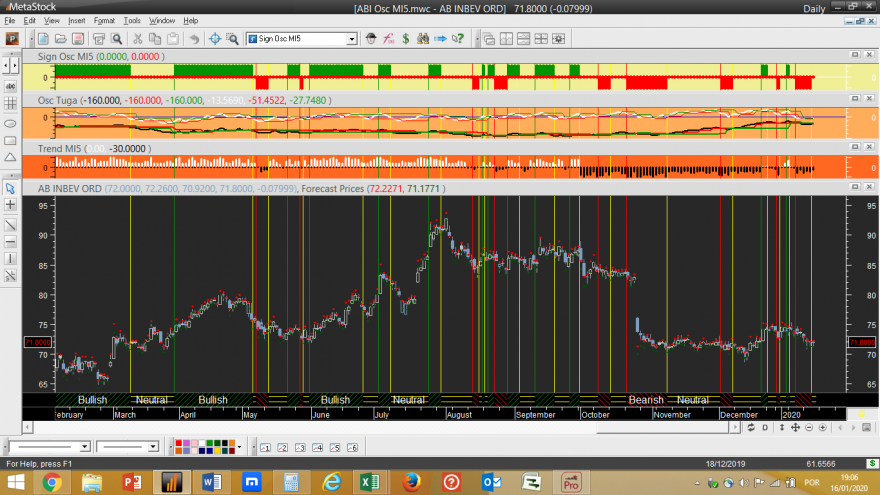
Task: Click the Undo arrow icon
Action: click(x=194, y=39)
